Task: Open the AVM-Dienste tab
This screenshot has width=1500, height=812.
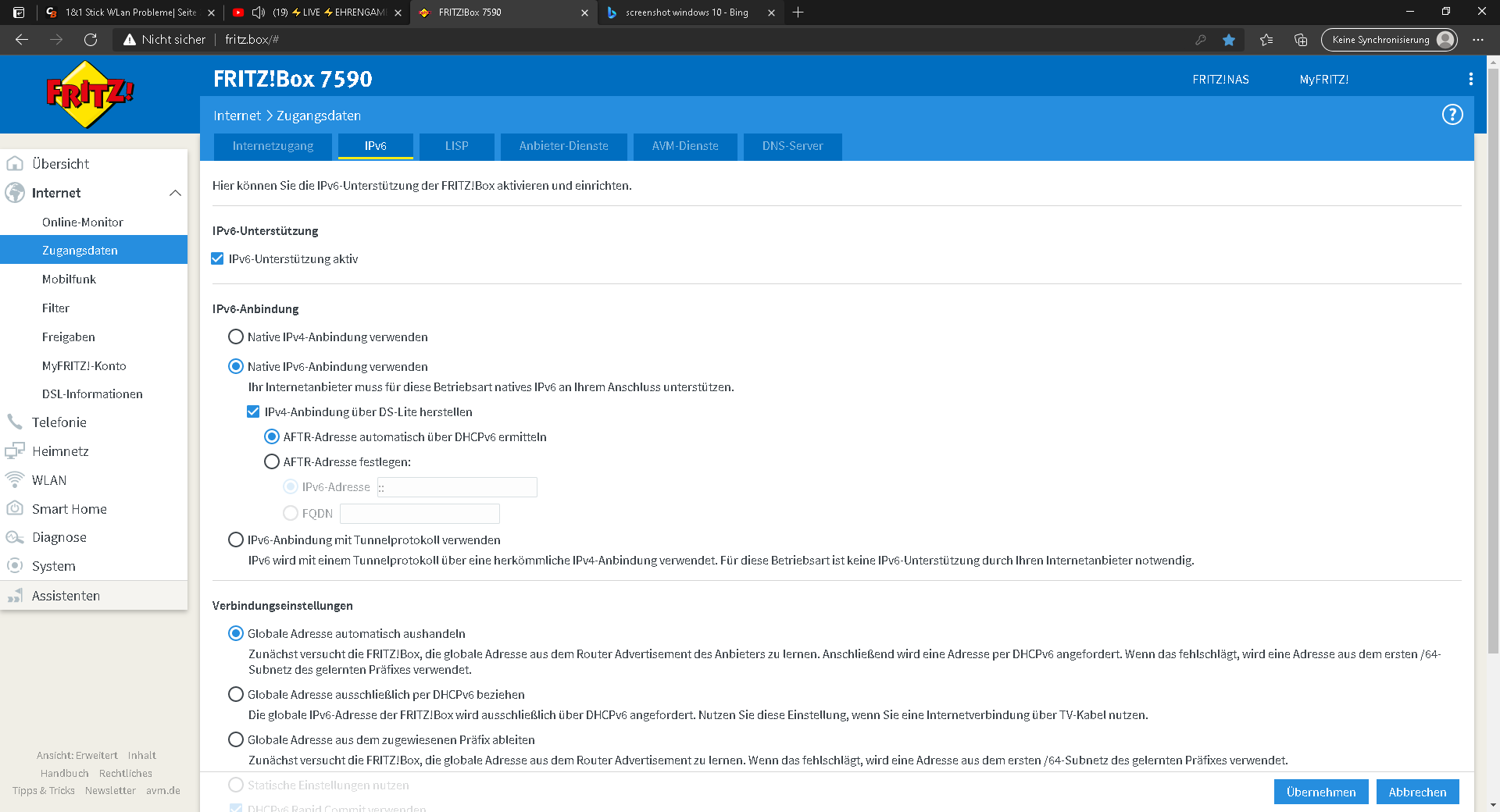Action: click(685, 146)
